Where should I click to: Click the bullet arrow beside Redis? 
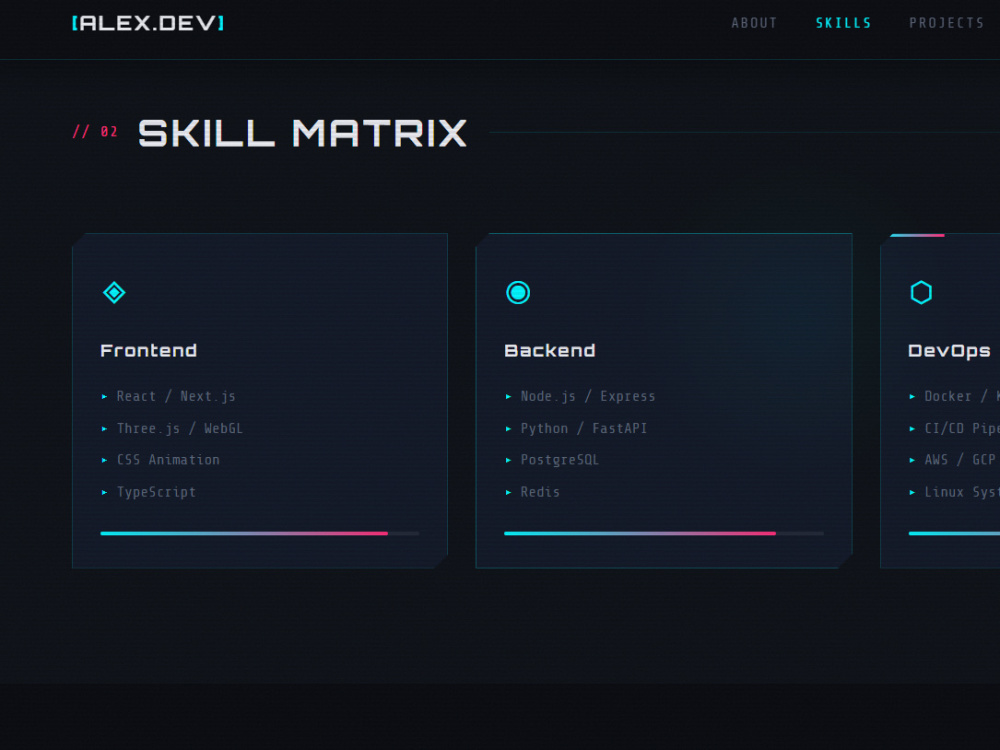pos(508,492)
